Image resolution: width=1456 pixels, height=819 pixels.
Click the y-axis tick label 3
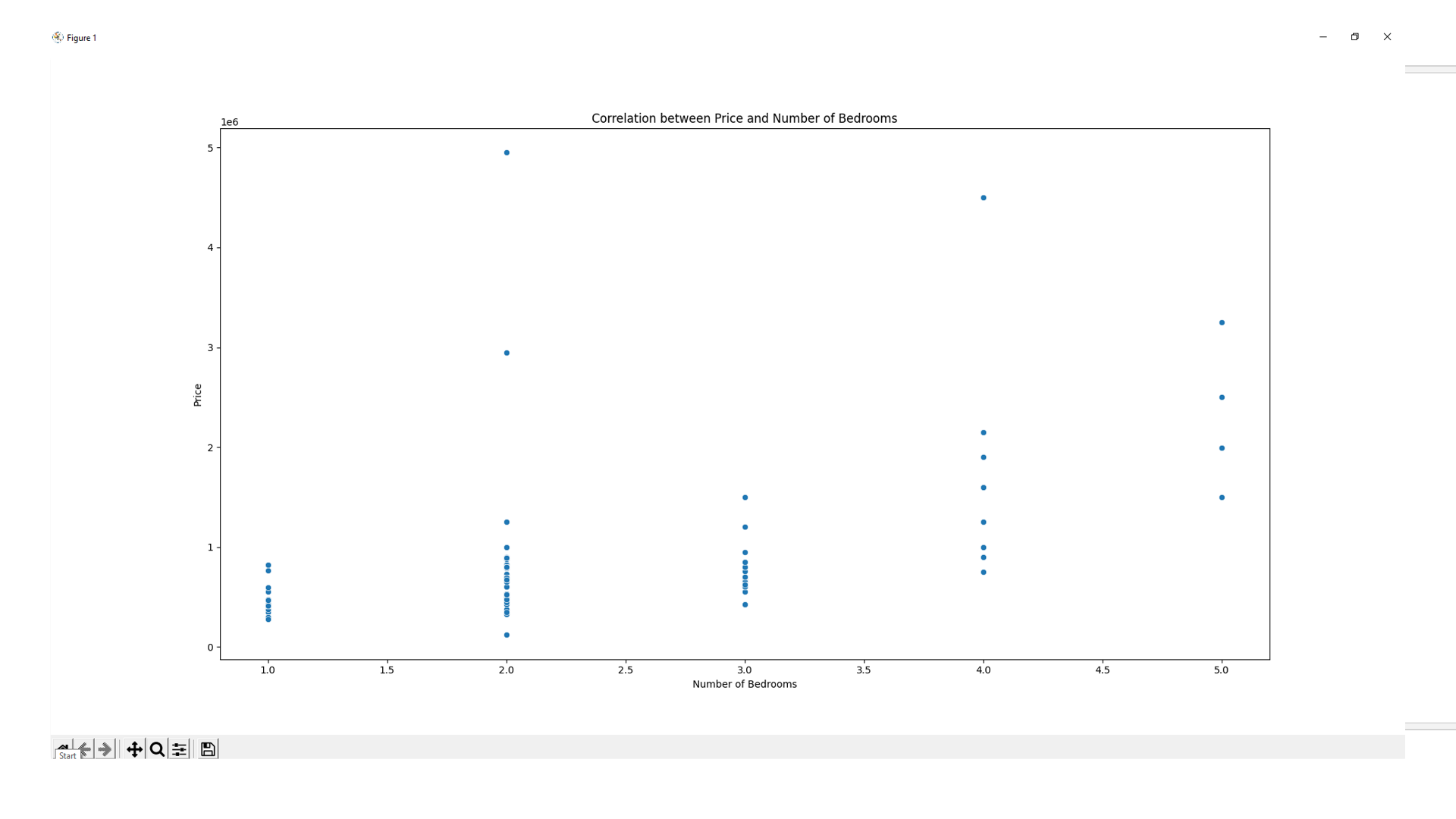(210, 348)
